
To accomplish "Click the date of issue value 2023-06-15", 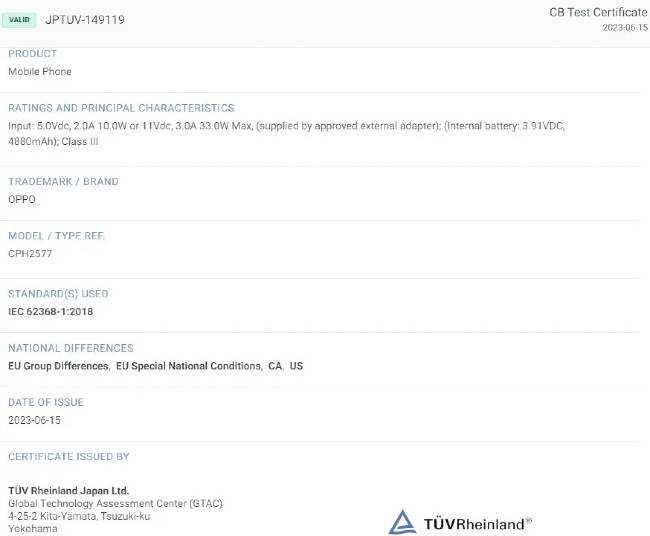I will [x=35, y=420].
